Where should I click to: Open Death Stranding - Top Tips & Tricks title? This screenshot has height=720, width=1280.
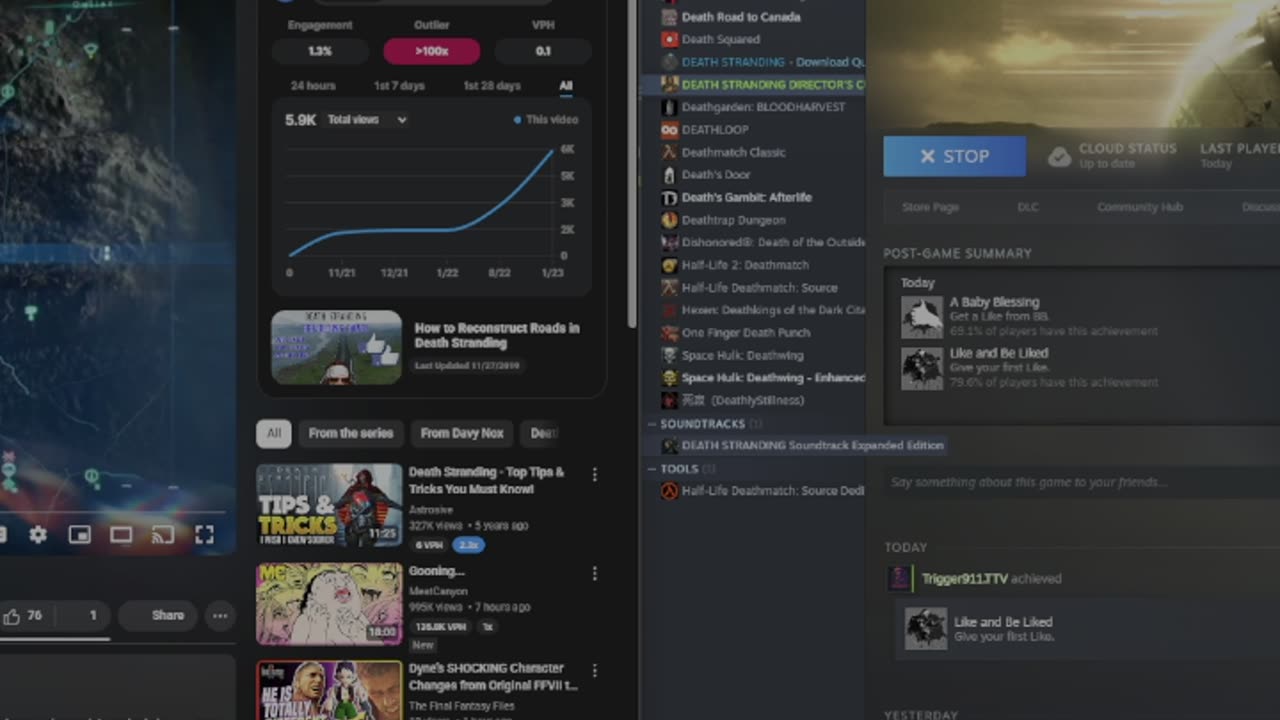click(x=487, y=480)
